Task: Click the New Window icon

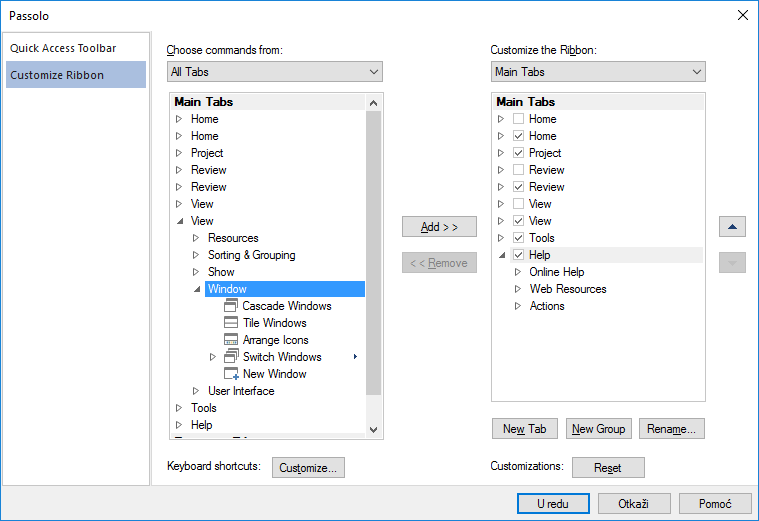Action: 231,374
